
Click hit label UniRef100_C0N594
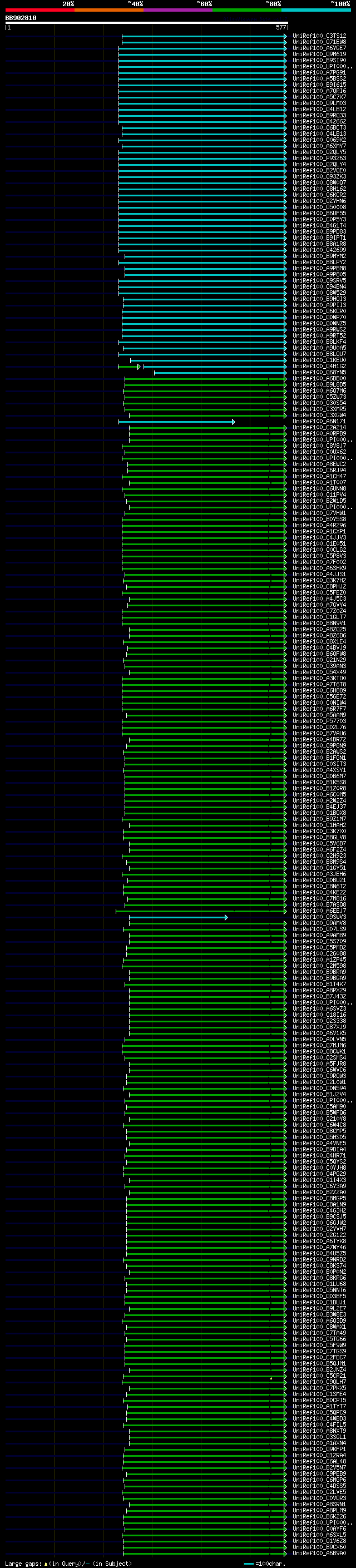(x=319, y=1089)
